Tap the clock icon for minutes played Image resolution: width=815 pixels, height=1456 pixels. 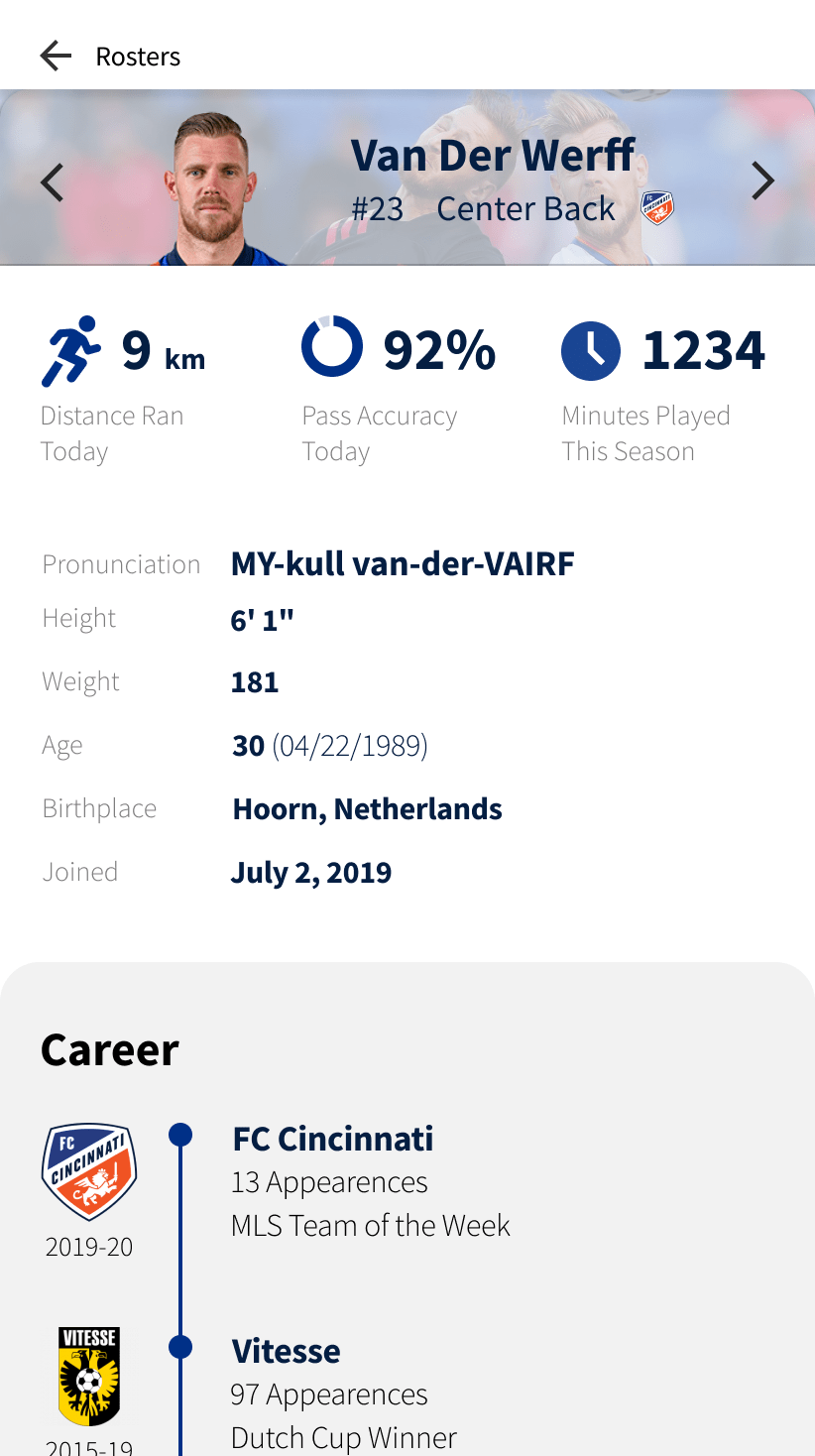click(x=591, y=350)
